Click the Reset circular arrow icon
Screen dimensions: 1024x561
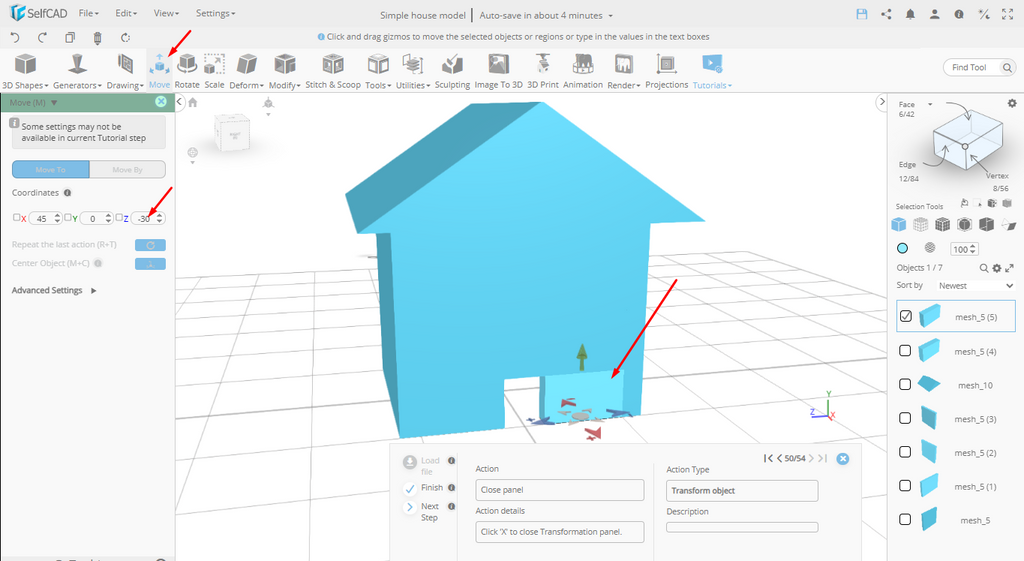pos(125,37)
